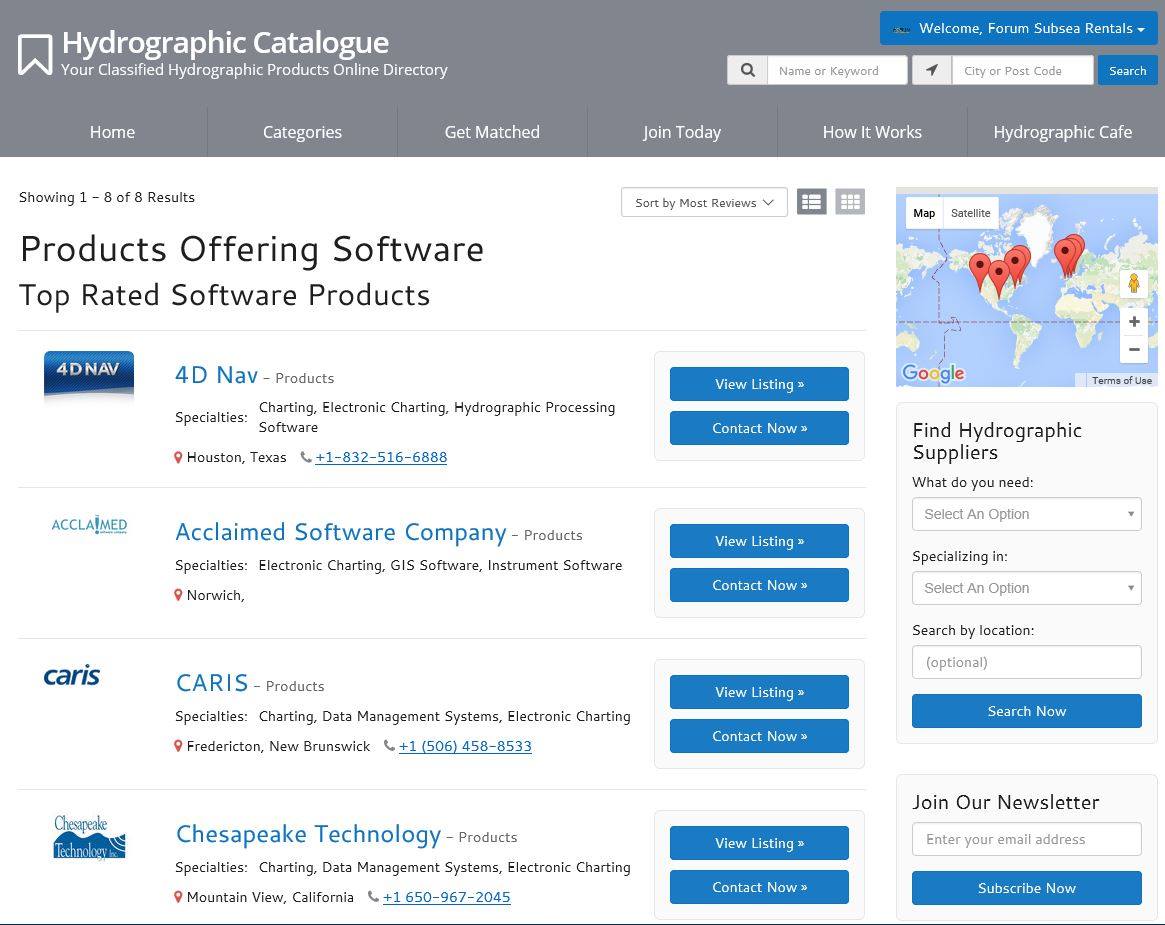
Task: Go to Home in the navigation bar
Action: [x=112, y=132]
